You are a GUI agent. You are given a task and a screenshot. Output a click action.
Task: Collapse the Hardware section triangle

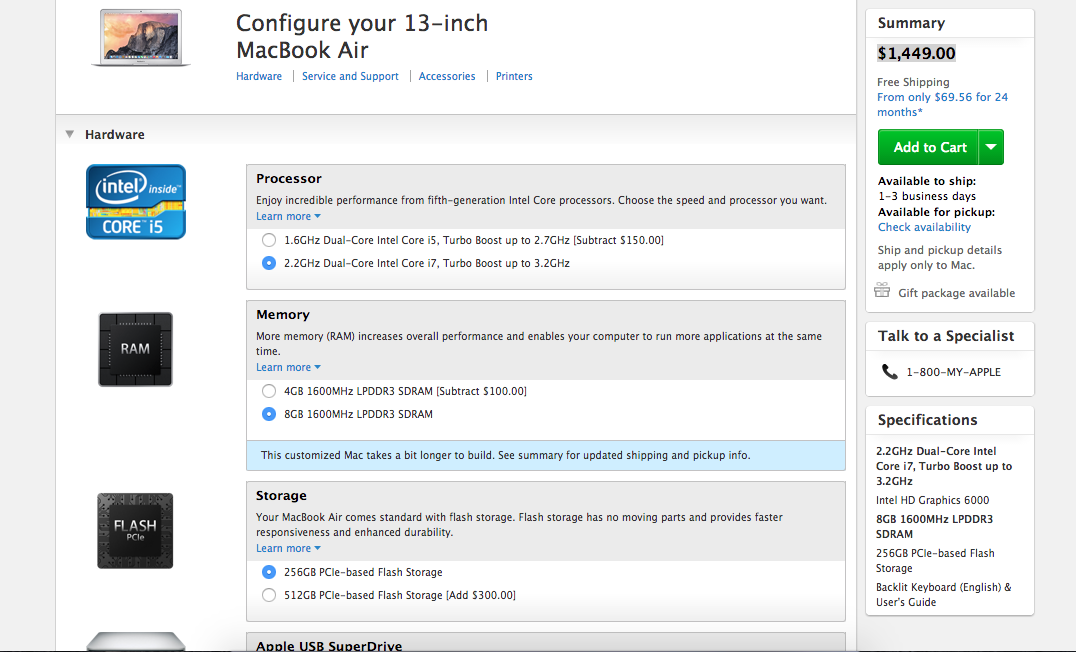69,135
